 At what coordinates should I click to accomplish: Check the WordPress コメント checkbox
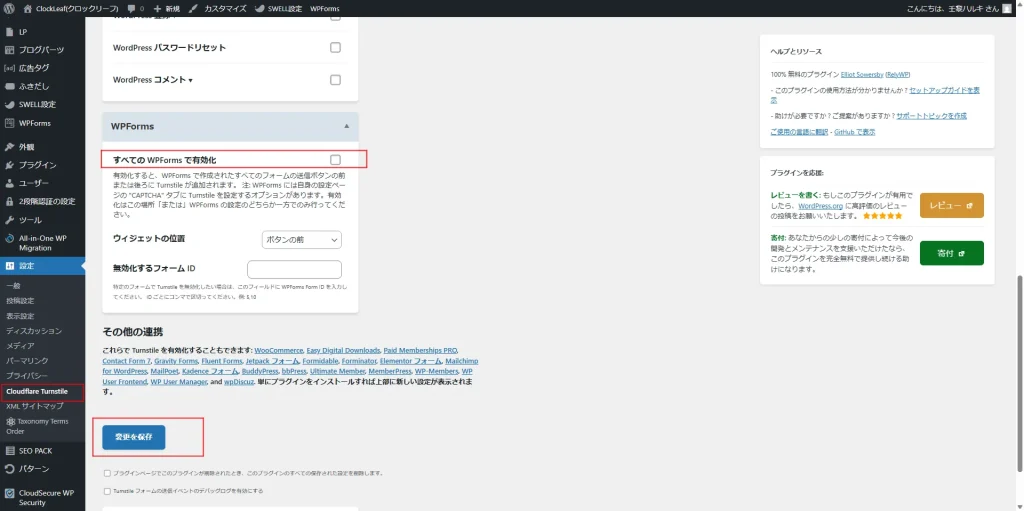pyautogui.click(x=335, y=80)
